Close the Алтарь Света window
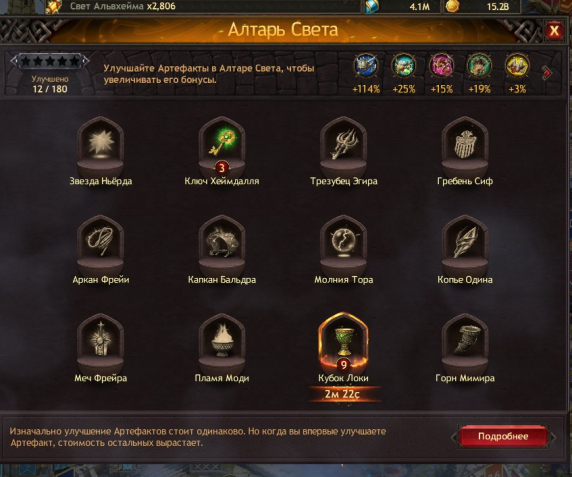The height and width of the screenshot is (477, 572). (x=554, y=30)
